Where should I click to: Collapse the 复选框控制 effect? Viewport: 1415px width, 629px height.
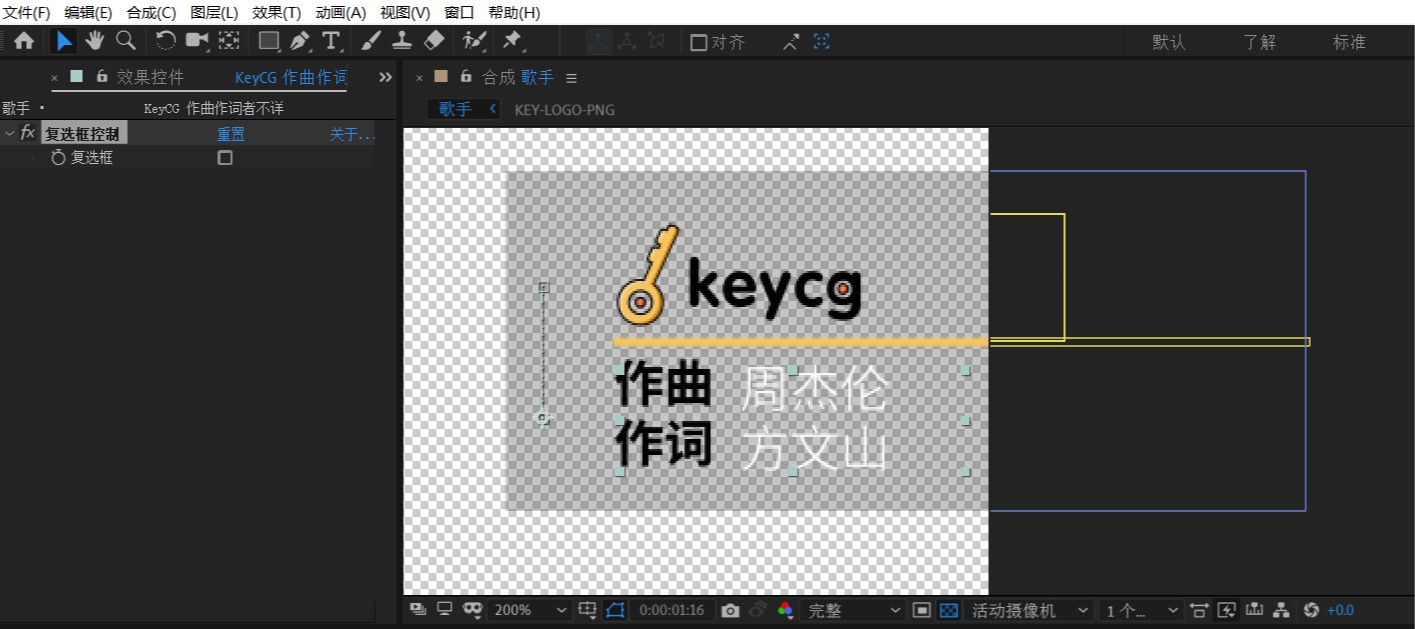[x=9, y=133]
